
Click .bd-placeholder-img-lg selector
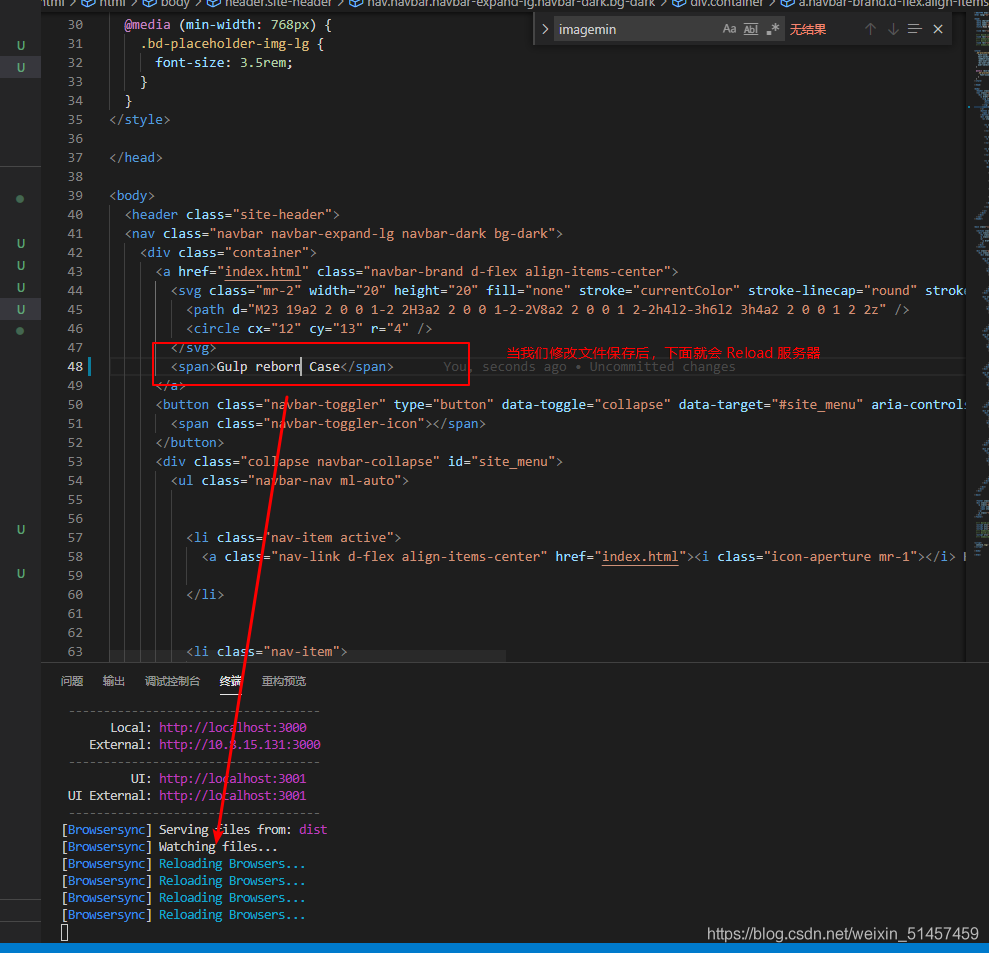point(225,44)
